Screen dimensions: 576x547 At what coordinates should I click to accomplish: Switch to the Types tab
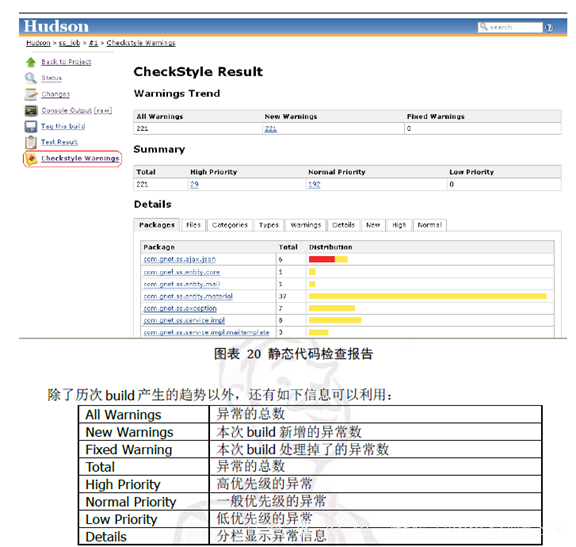[269, 225]
